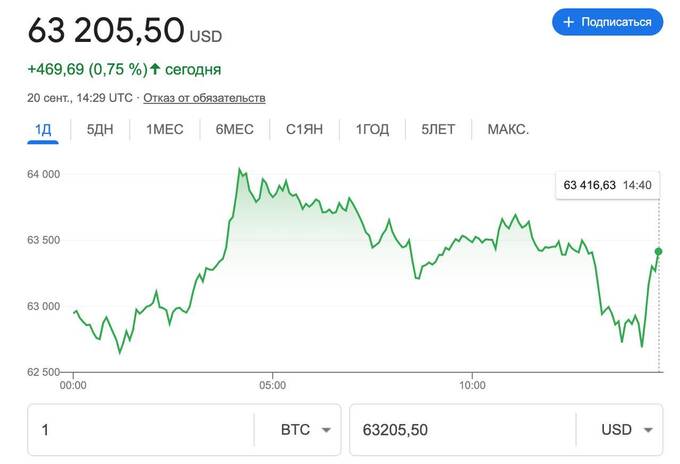The width and height of the screenshot is (680, 464).
Task: Switch to the 1МЕС time range tab
Action: [165, 130]
